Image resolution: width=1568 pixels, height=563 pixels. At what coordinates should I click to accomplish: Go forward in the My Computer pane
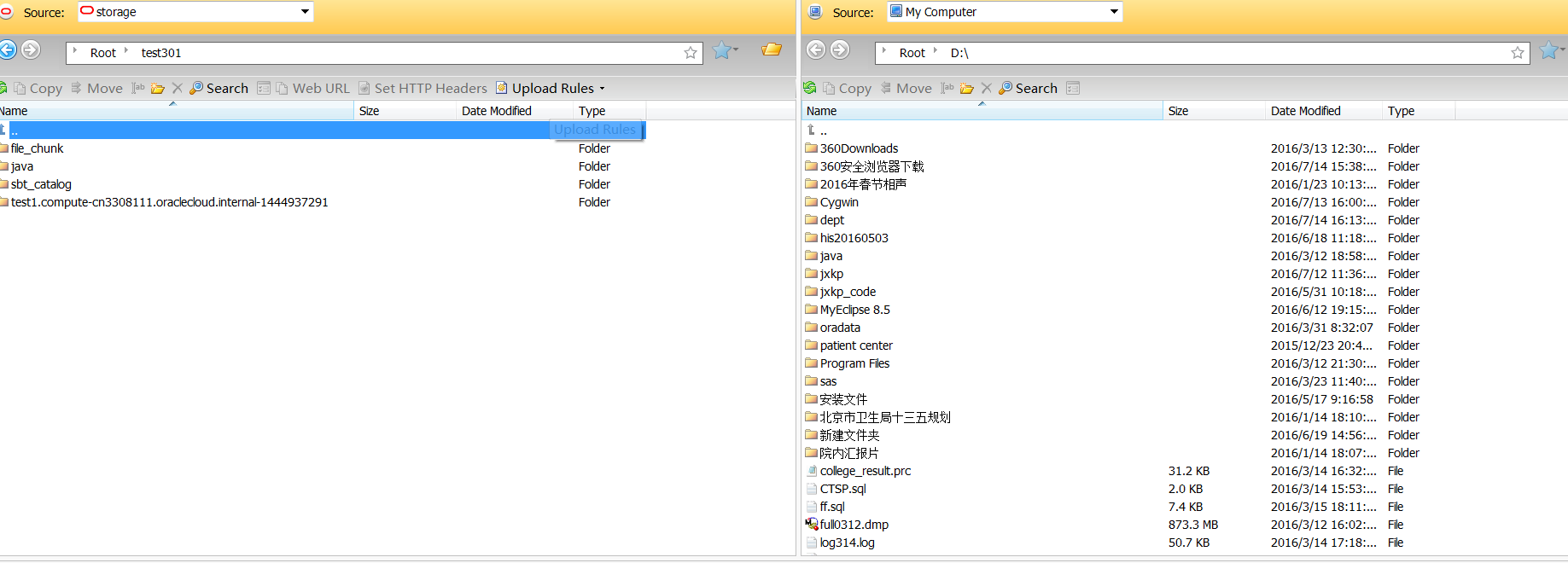click(x=840, y=50)
